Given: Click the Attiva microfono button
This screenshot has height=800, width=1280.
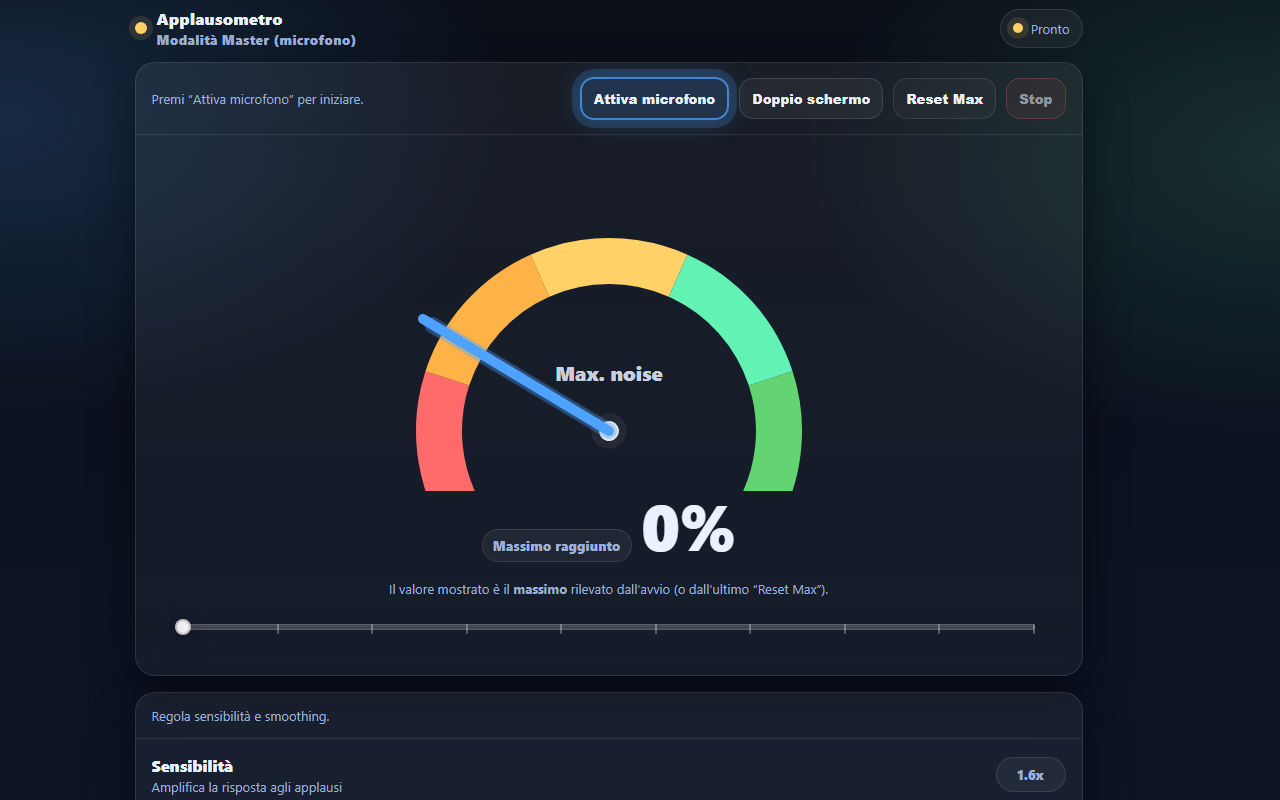Looking at the screenshot, I should (x=654, y=99).
